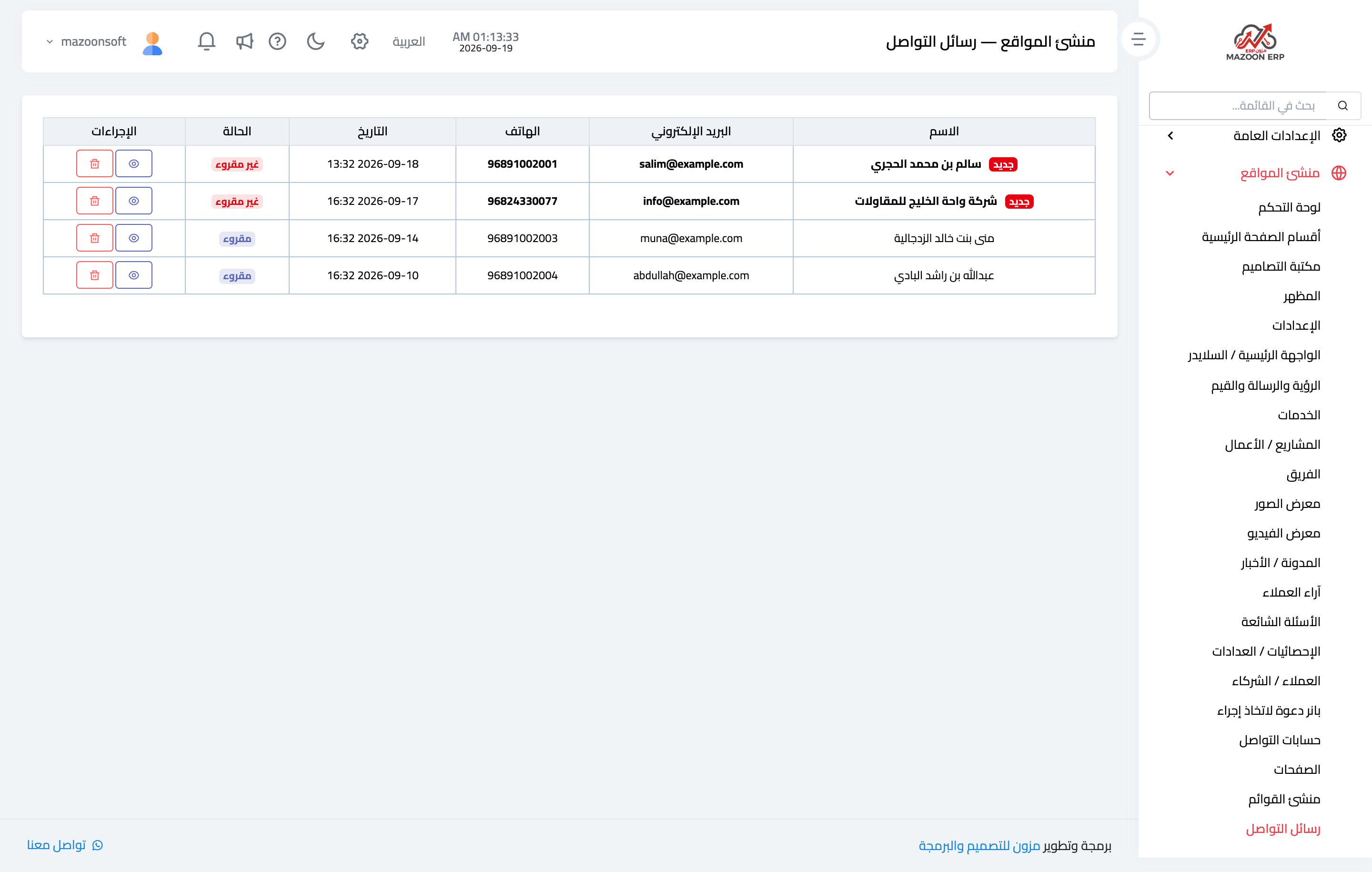
Task: Collapse the sidebar using hamburger button
Action: point(1138,40)
